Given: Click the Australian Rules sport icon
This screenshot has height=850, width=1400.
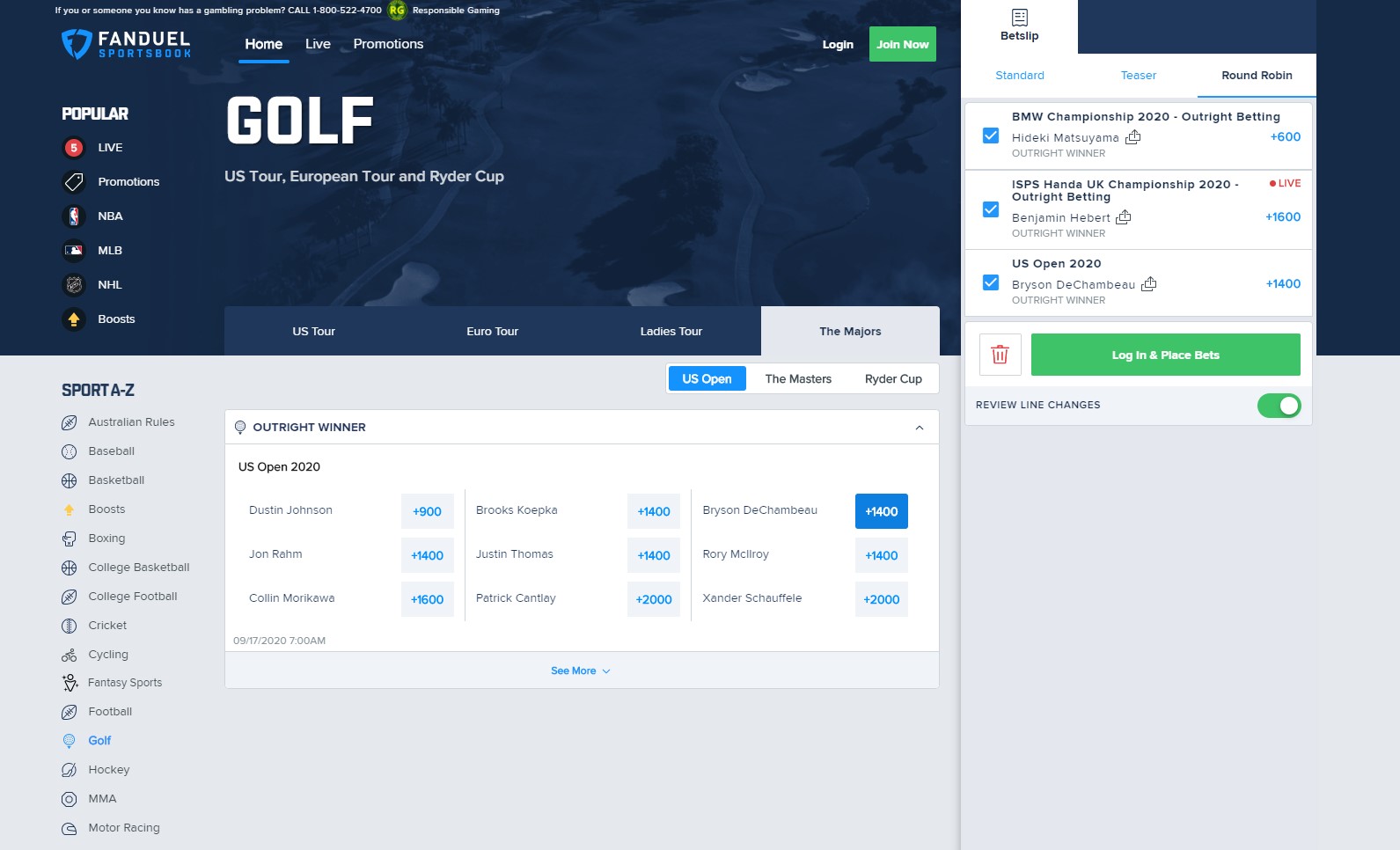Looking at the screenshot, I should pos(70,422).
